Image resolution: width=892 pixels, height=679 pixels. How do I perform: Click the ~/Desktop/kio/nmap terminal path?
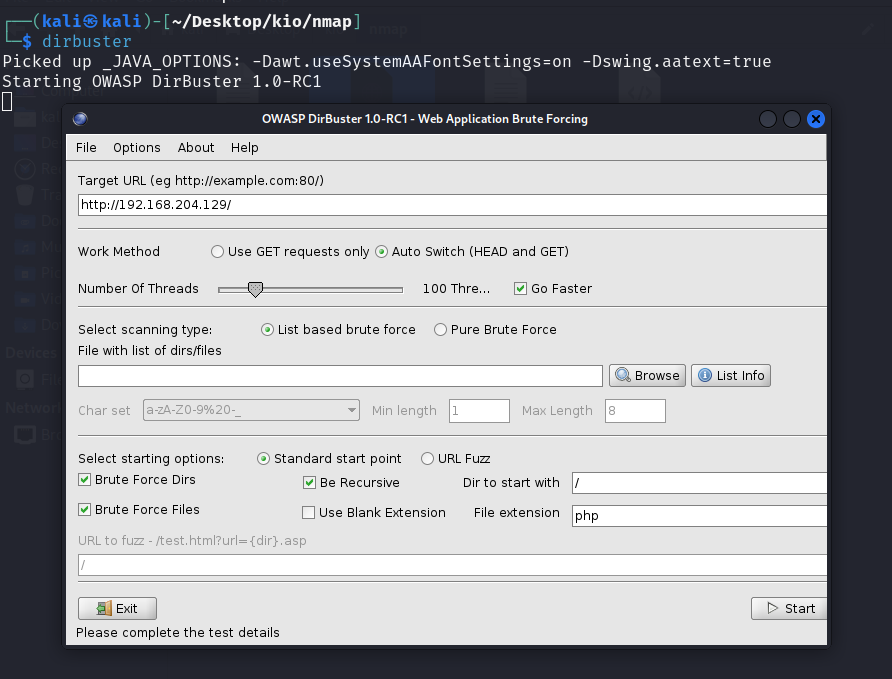tap(261, 22)
